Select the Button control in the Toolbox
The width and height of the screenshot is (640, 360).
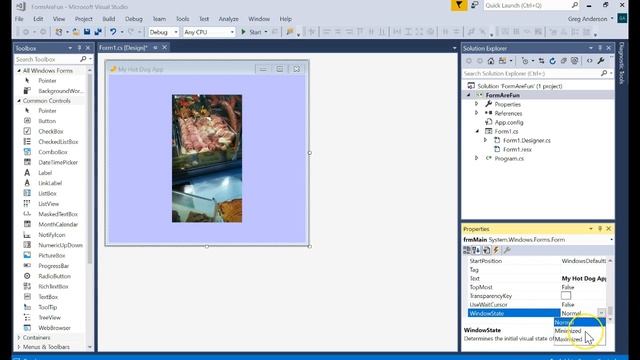pos(47,121)
